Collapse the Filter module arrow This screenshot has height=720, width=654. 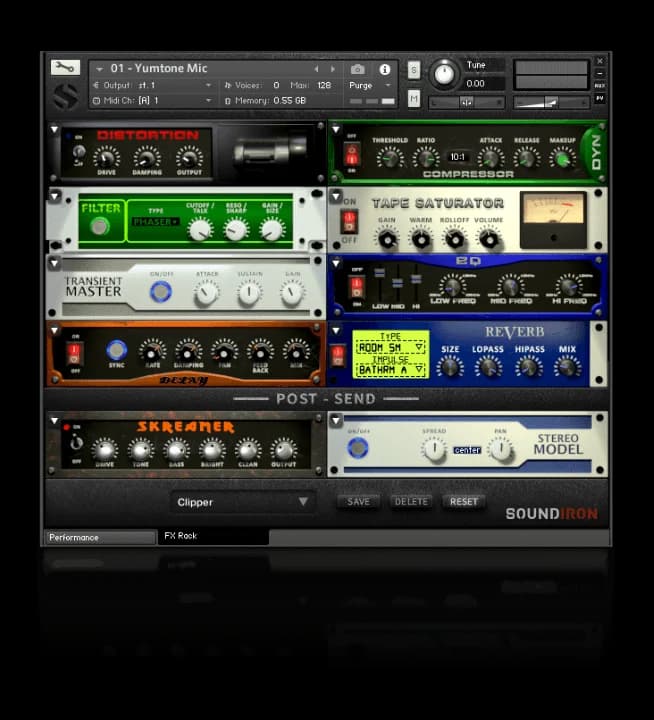click(55, 197)
